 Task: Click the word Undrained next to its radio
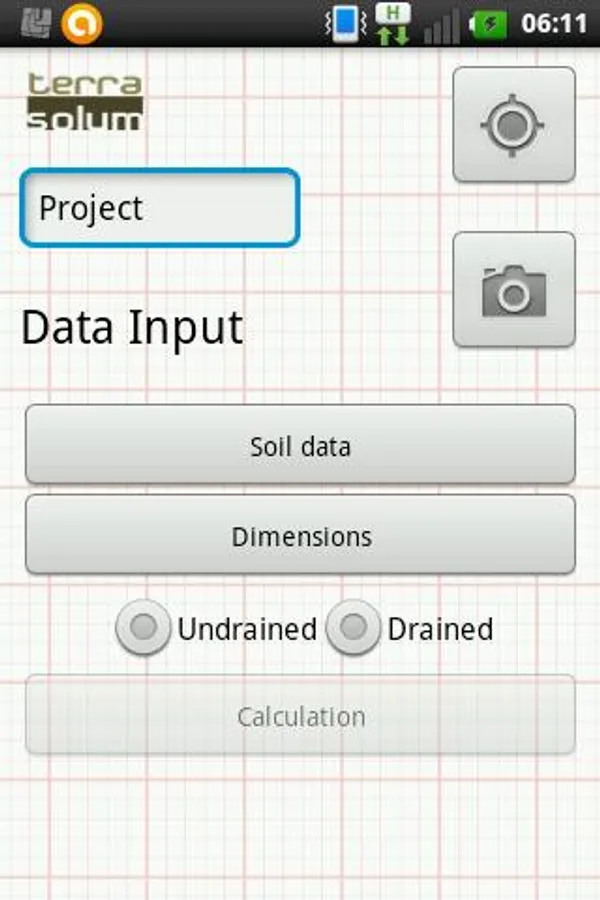click(247, 629)
